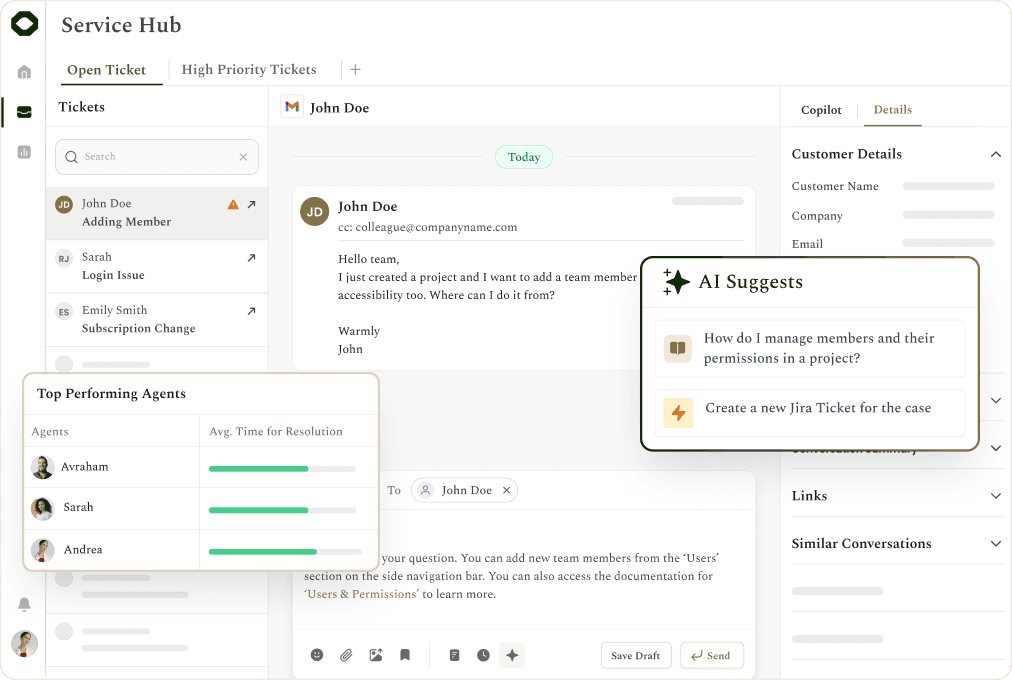
Task: Click Sarah's resolution time bar in agents table
Action: click(x=282, y=510)
